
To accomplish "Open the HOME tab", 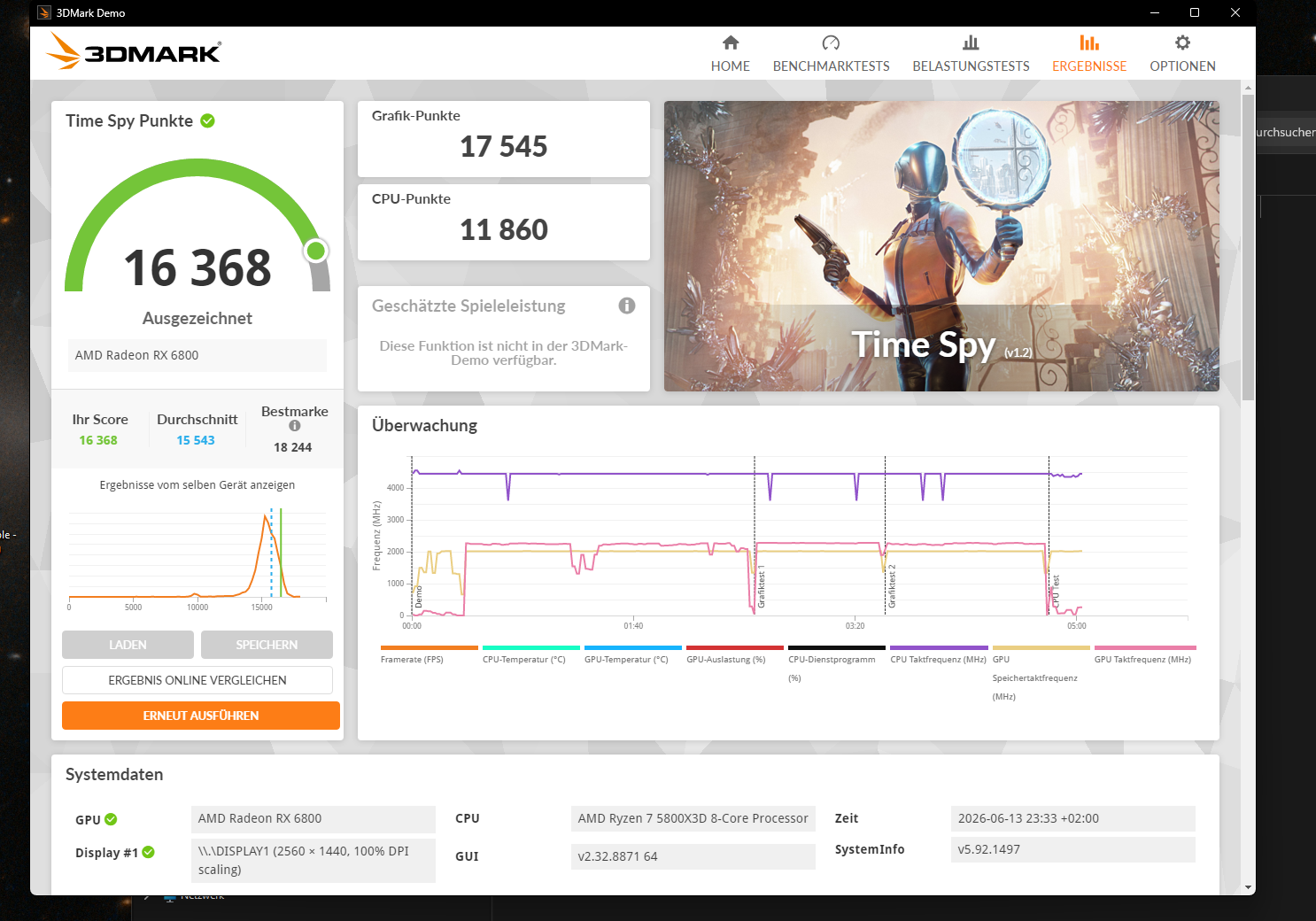I will click(x=730, y=54).
